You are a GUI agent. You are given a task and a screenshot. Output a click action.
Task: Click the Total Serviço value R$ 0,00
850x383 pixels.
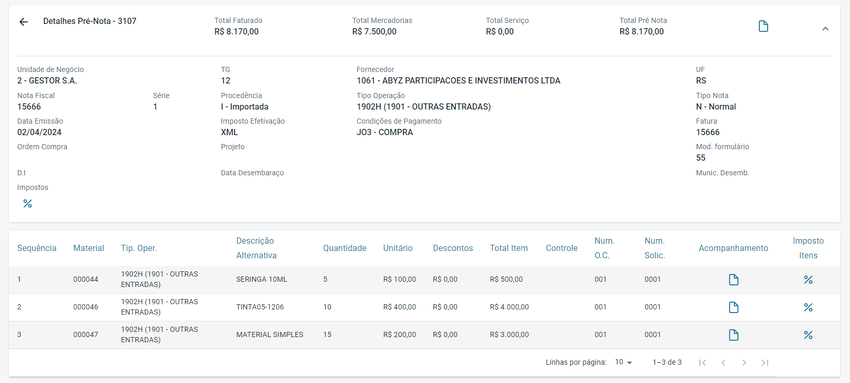[x=500, y=31]
